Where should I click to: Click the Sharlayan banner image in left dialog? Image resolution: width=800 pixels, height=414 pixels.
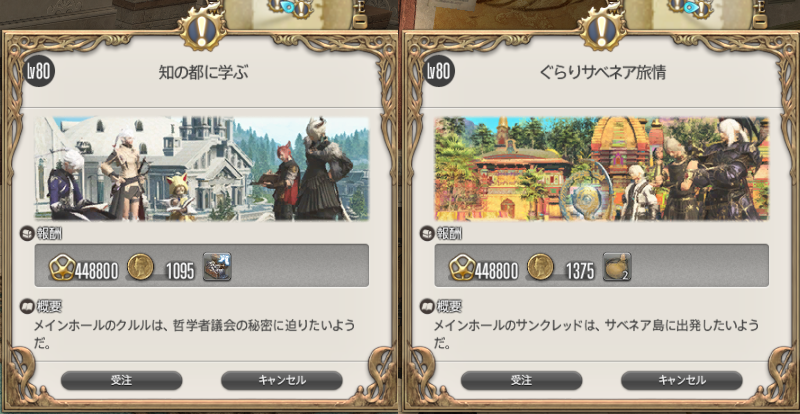click(x=202, y=168)
